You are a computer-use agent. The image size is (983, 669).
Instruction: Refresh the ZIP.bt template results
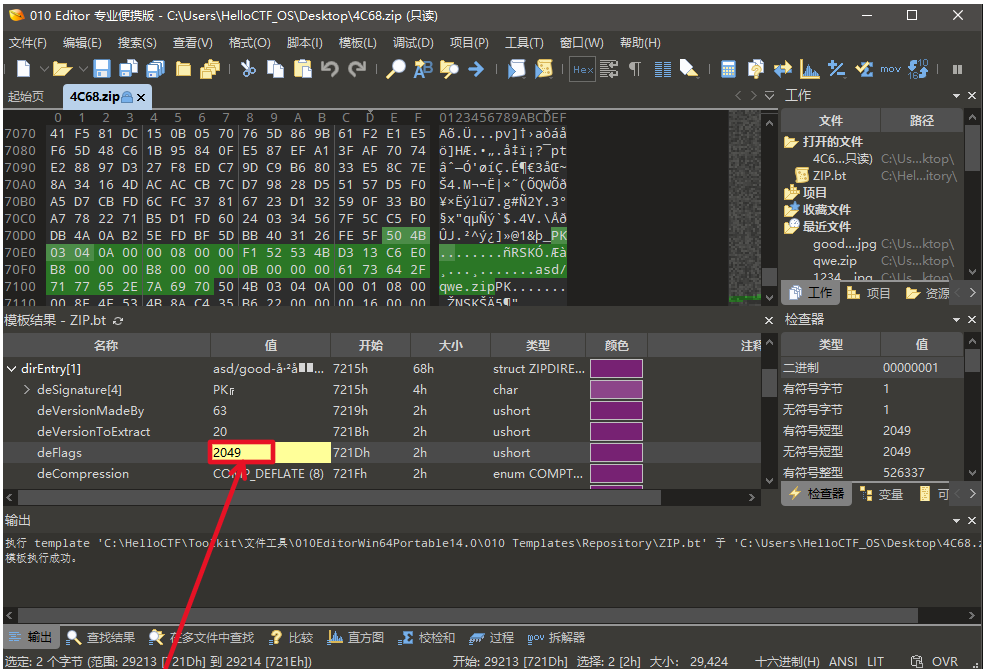click(118, 320)
